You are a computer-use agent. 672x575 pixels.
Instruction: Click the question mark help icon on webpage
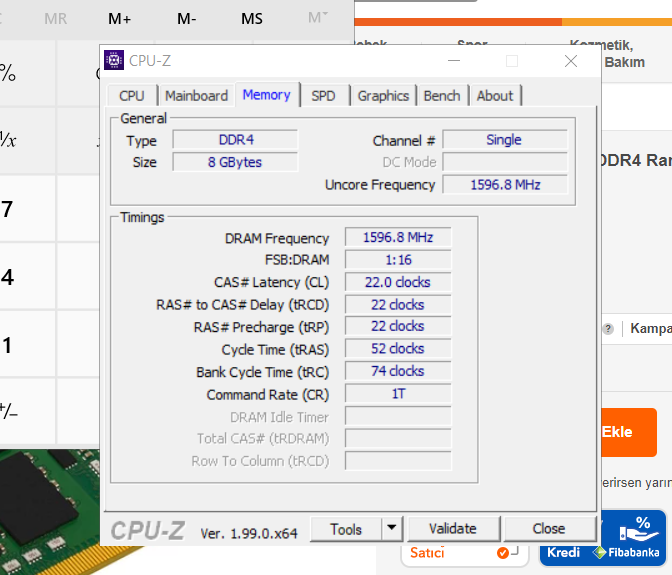tap(608, 329)
